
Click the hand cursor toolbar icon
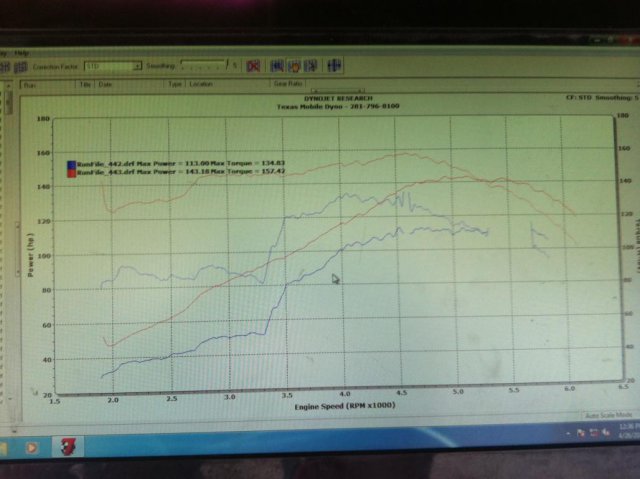click(x=295, y=66)
